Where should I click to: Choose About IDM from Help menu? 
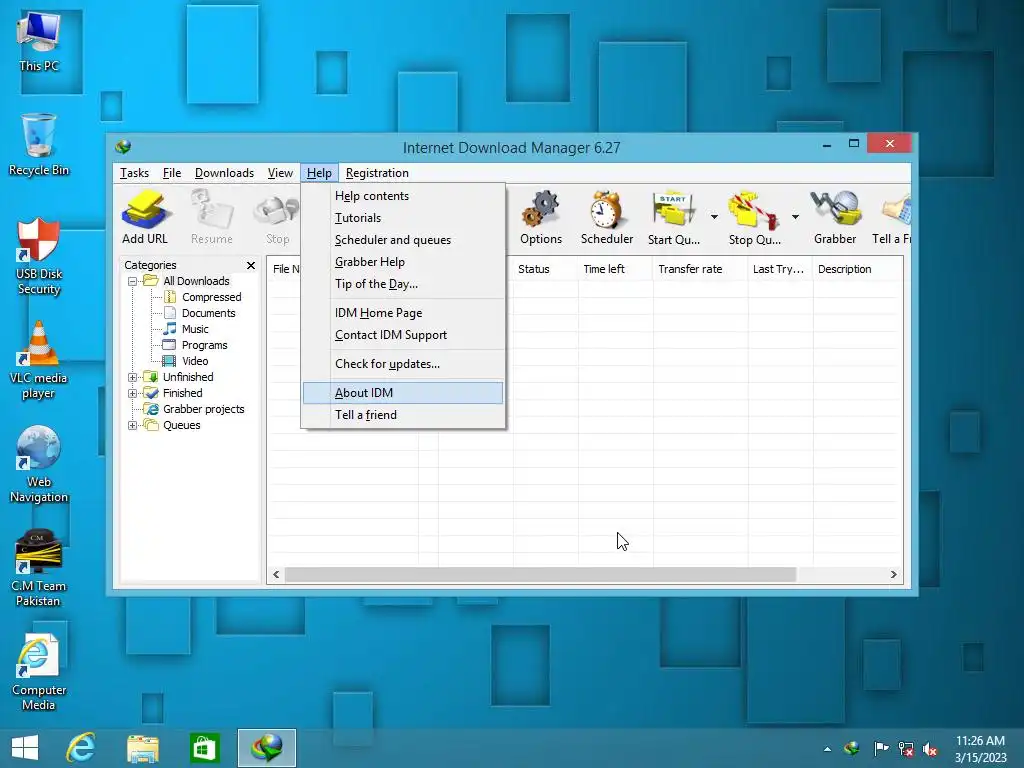tap(403, 392)
